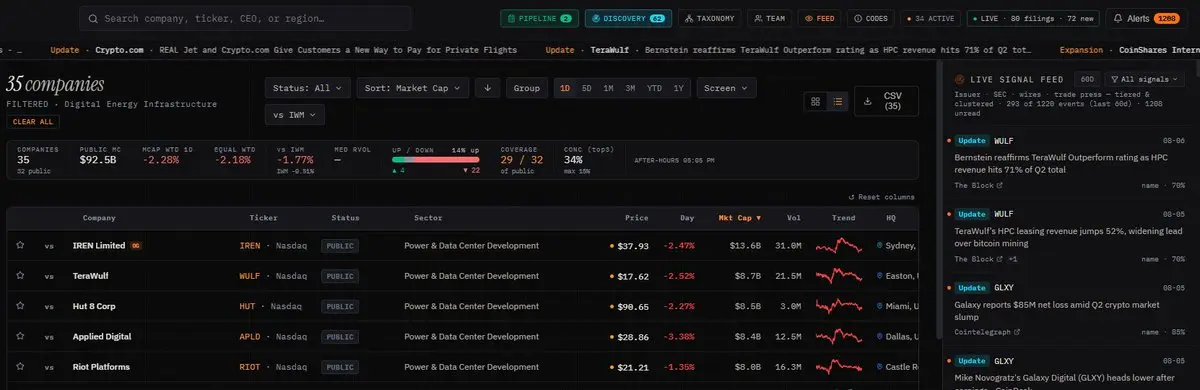Viewport: 1200px width, 390px height.
Task: Open the Status: All dropdown
Action: coord(309,88)
